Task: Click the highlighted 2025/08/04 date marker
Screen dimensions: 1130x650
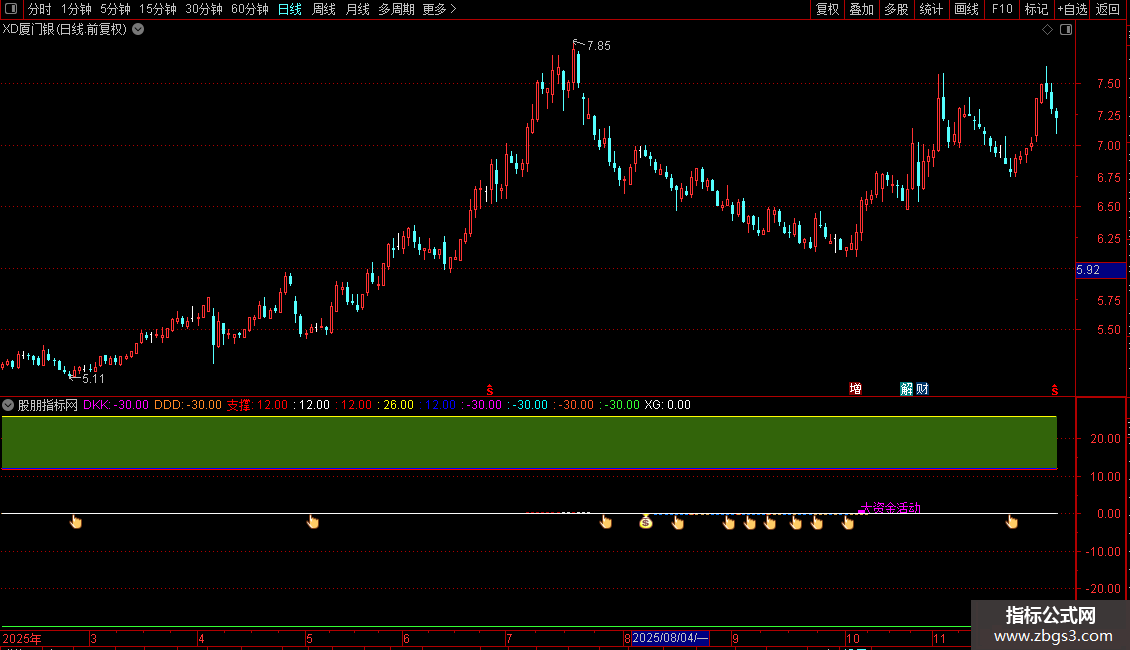Action: tap(670, 638)
